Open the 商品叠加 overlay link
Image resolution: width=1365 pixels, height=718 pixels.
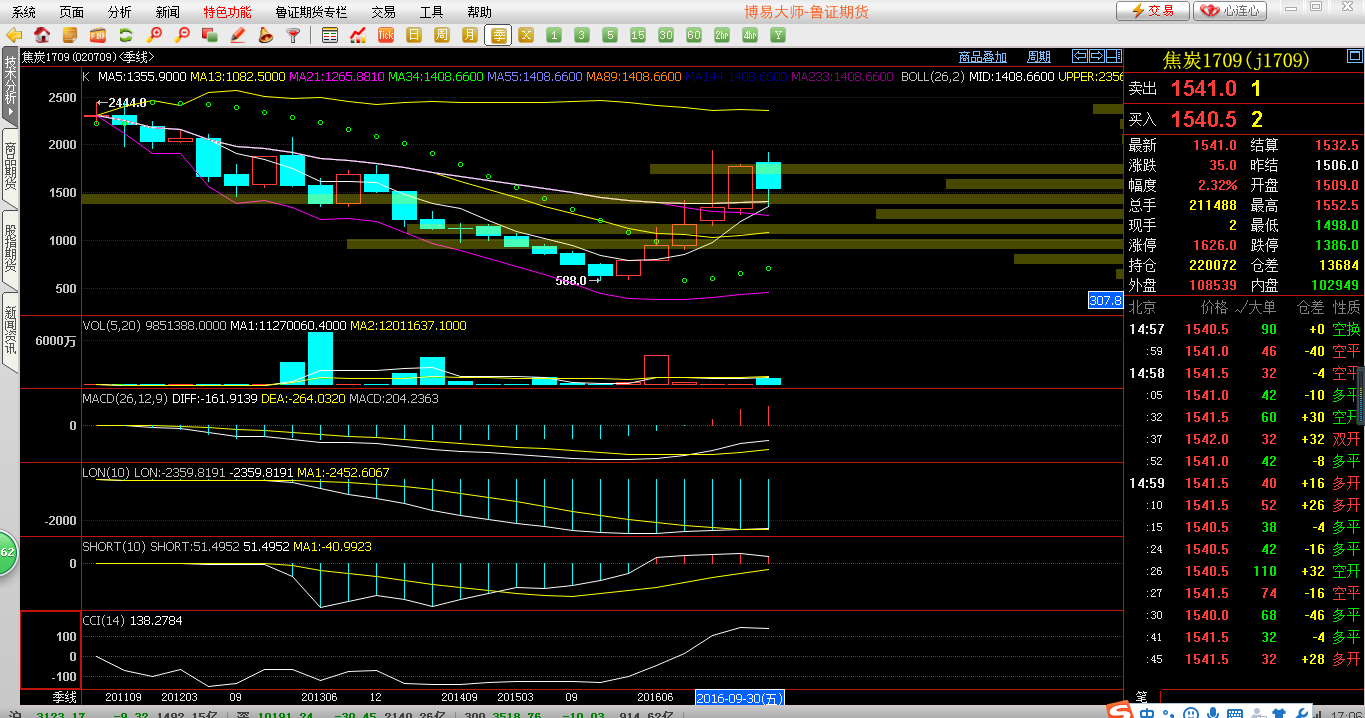point(983,57)
